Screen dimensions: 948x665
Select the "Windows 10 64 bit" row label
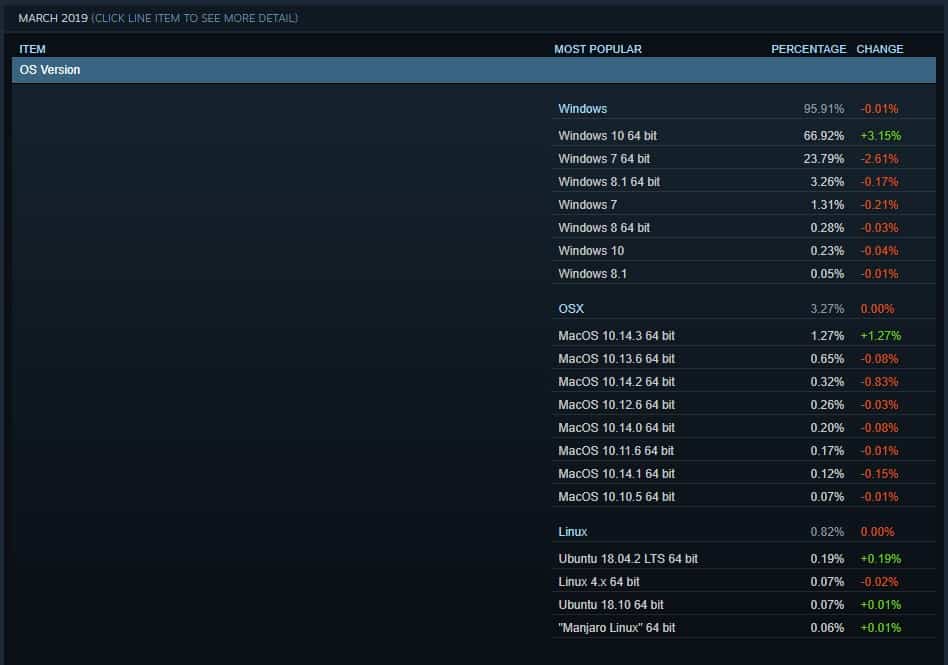pyautogui.click(x=607, y=136)
